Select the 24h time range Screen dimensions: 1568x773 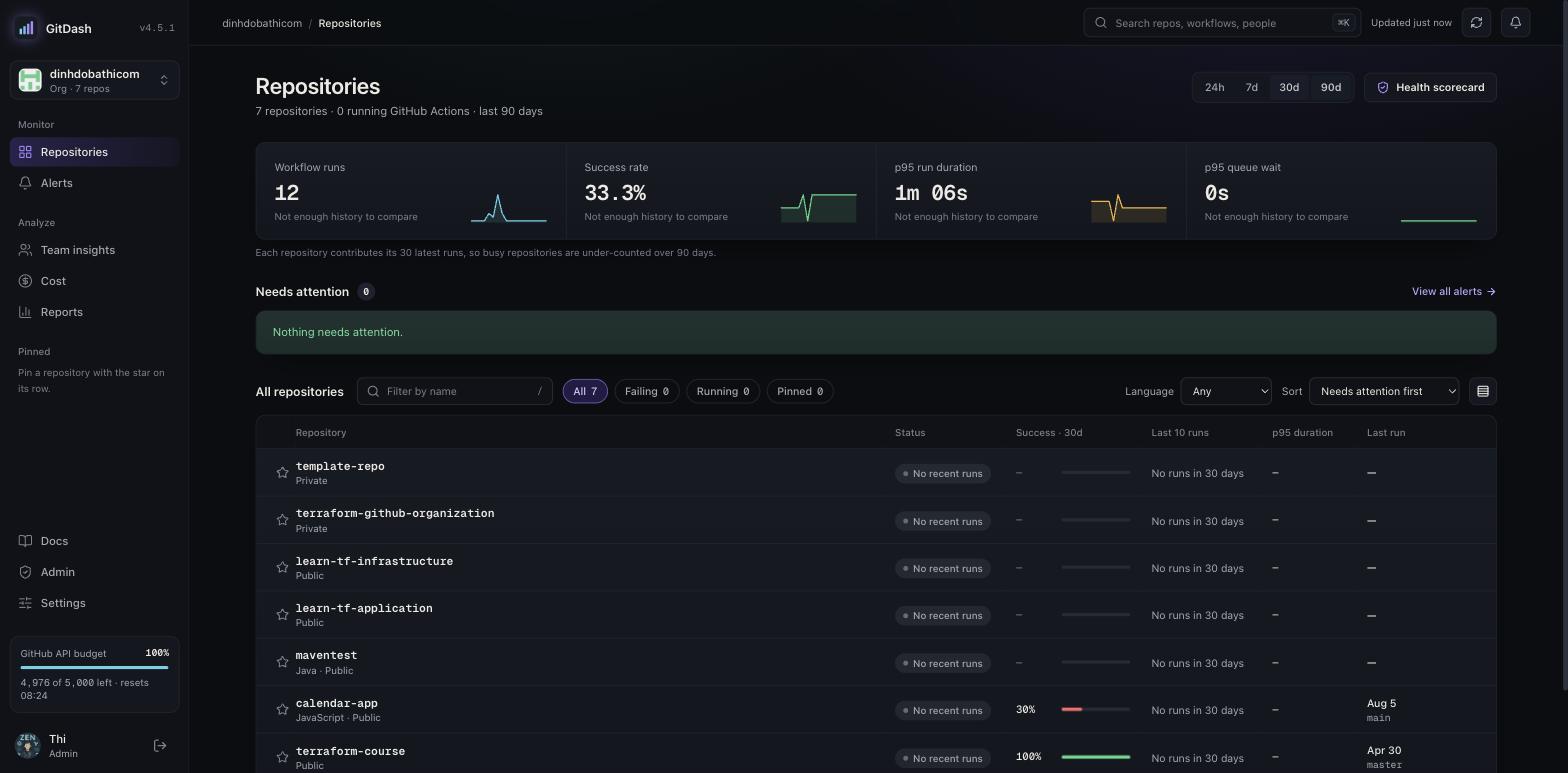click(1214, 87)
